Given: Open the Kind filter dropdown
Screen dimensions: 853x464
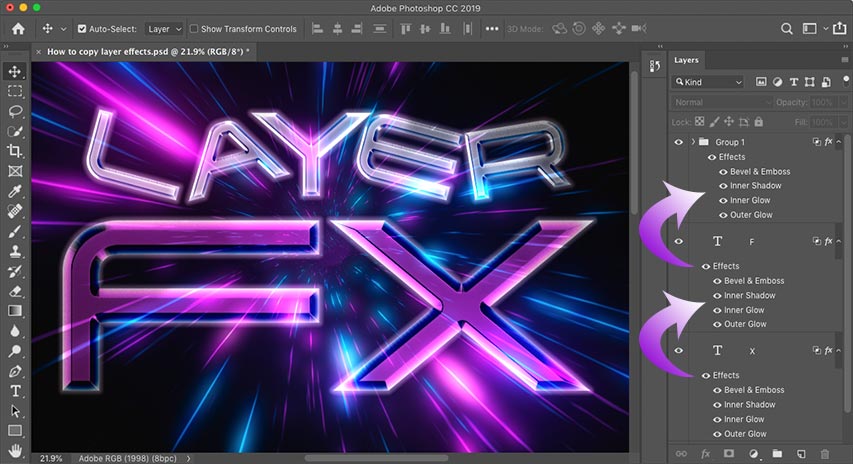Looking at the screenshot, I should 709,81.
